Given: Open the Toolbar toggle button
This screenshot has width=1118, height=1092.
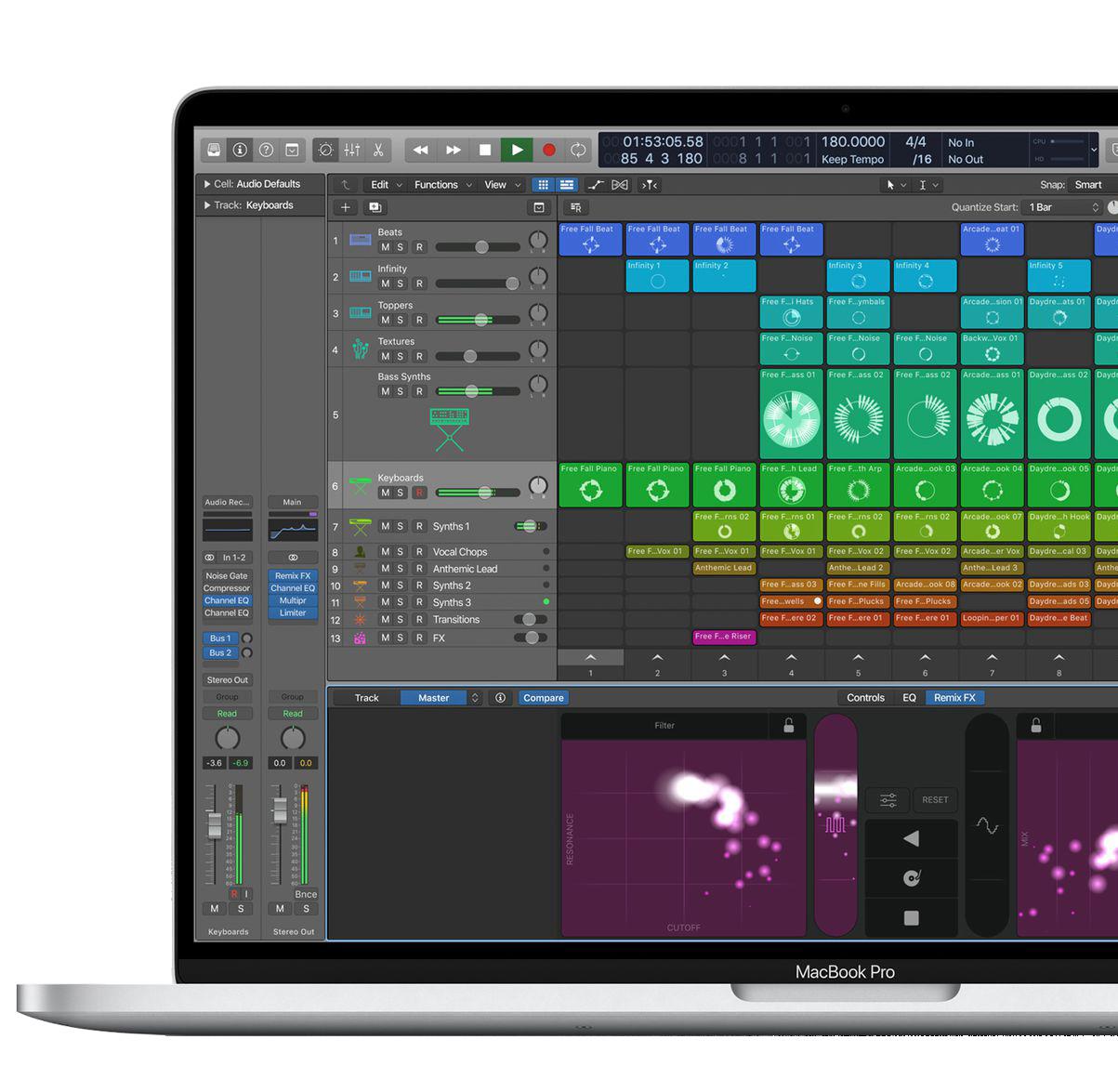Looking at the screenshot, I should pyautogui.click(x=292, y=150).
